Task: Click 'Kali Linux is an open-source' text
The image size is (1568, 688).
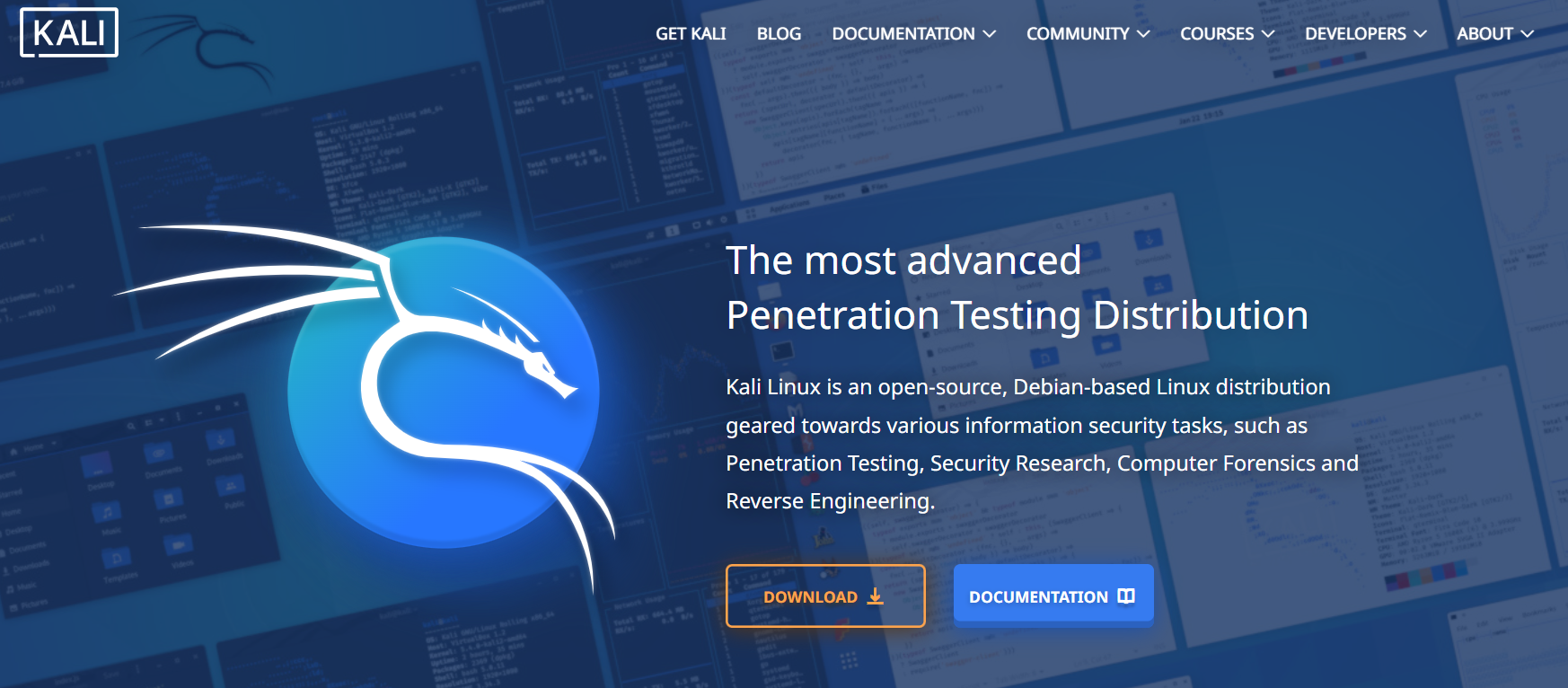Action: pyautogui.click(x=867, y=387)
